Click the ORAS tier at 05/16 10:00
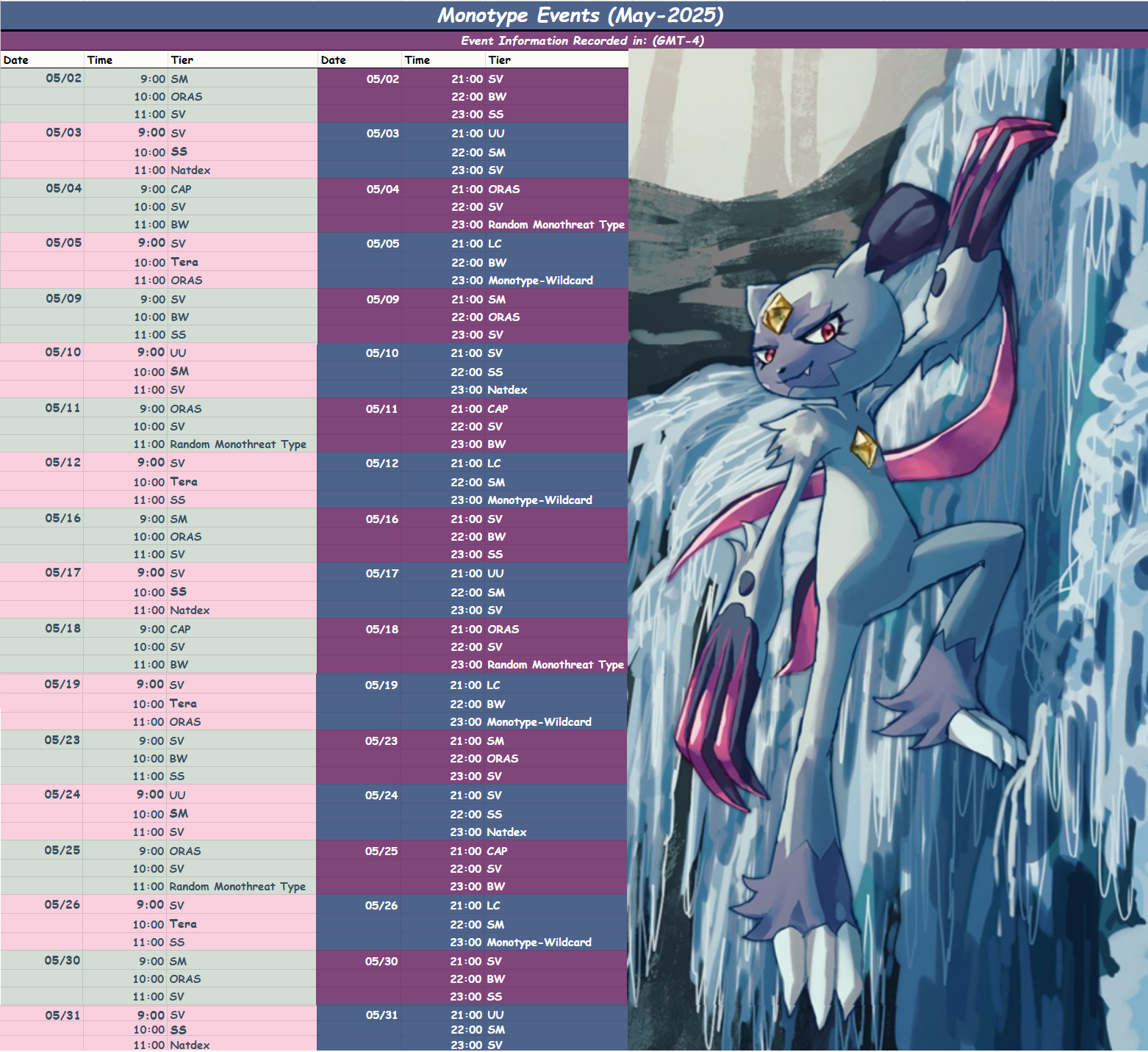The image size is (1148, 1052). 186,536
